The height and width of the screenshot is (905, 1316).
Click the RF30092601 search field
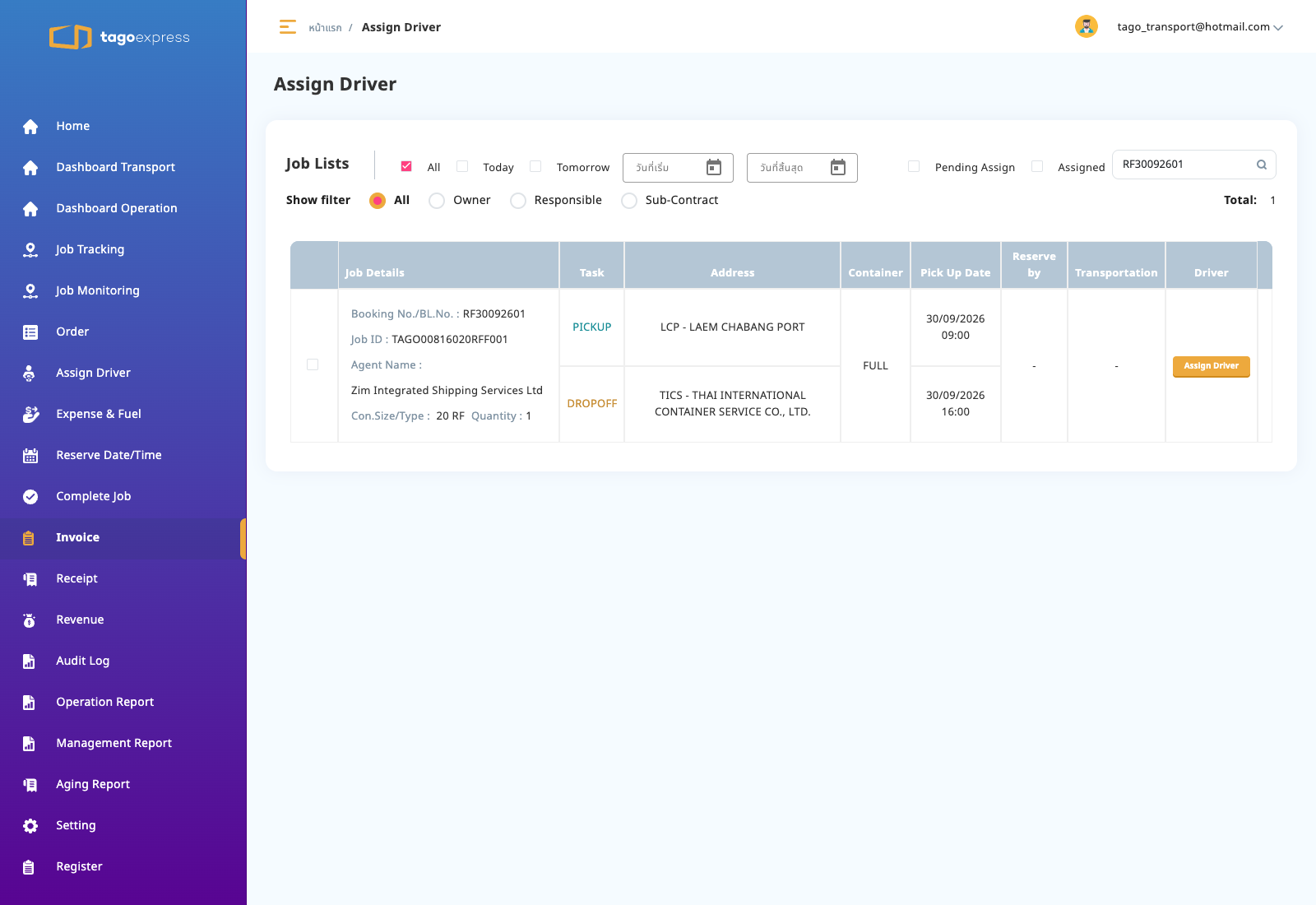point(1193,165)
